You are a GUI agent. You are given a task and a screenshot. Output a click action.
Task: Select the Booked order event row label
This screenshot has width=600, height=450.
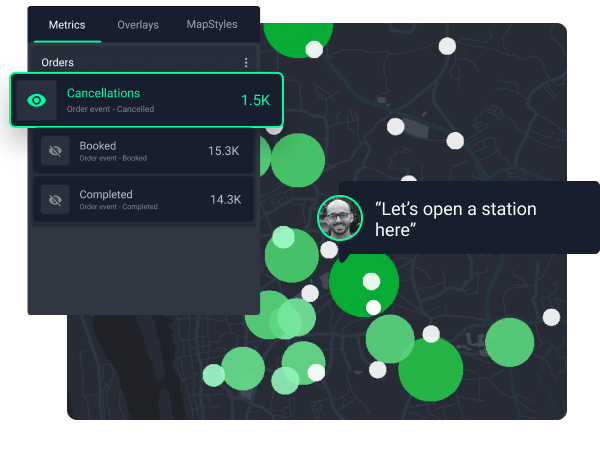[97, 146]
